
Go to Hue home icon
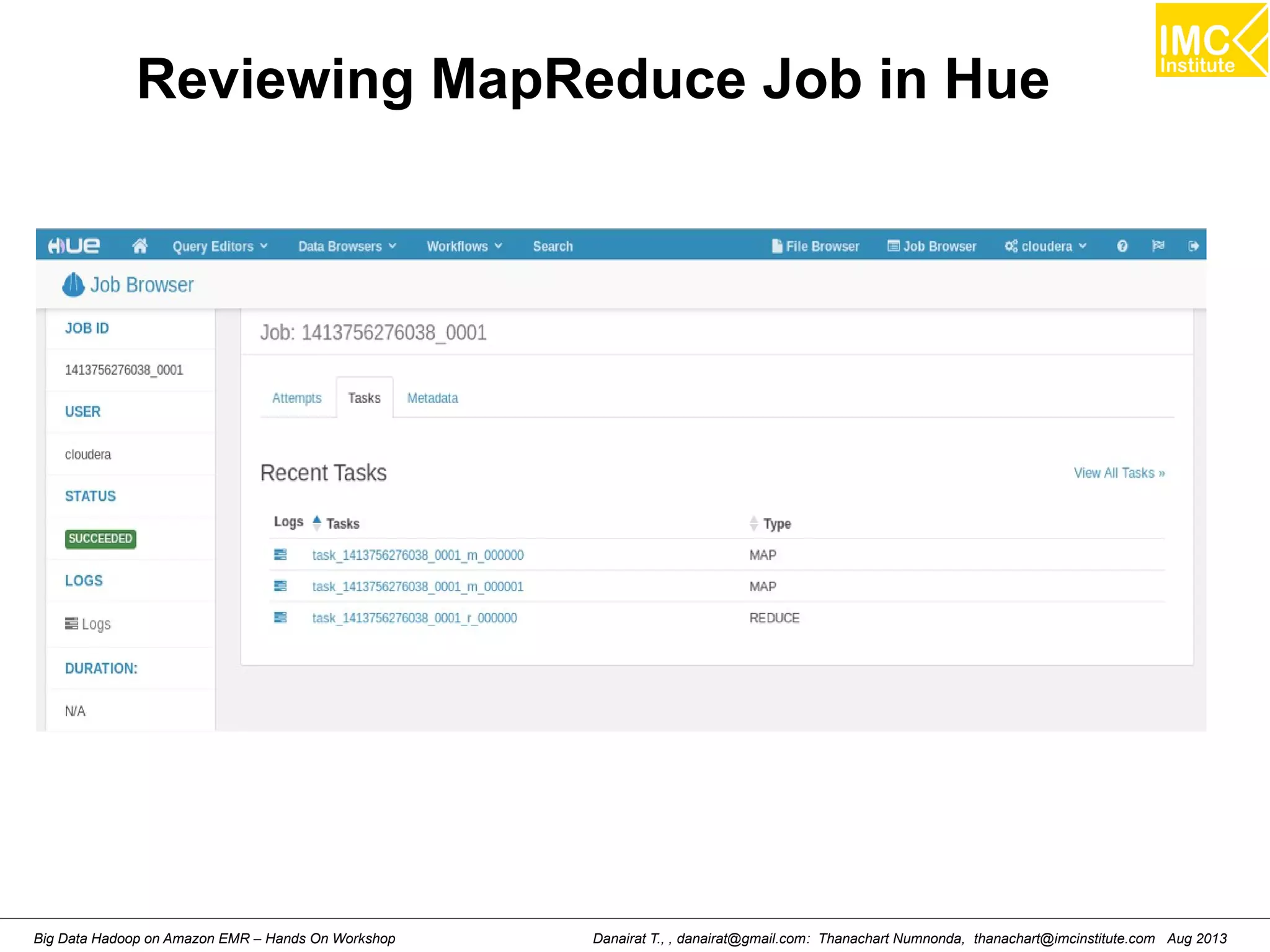[140, 246]
